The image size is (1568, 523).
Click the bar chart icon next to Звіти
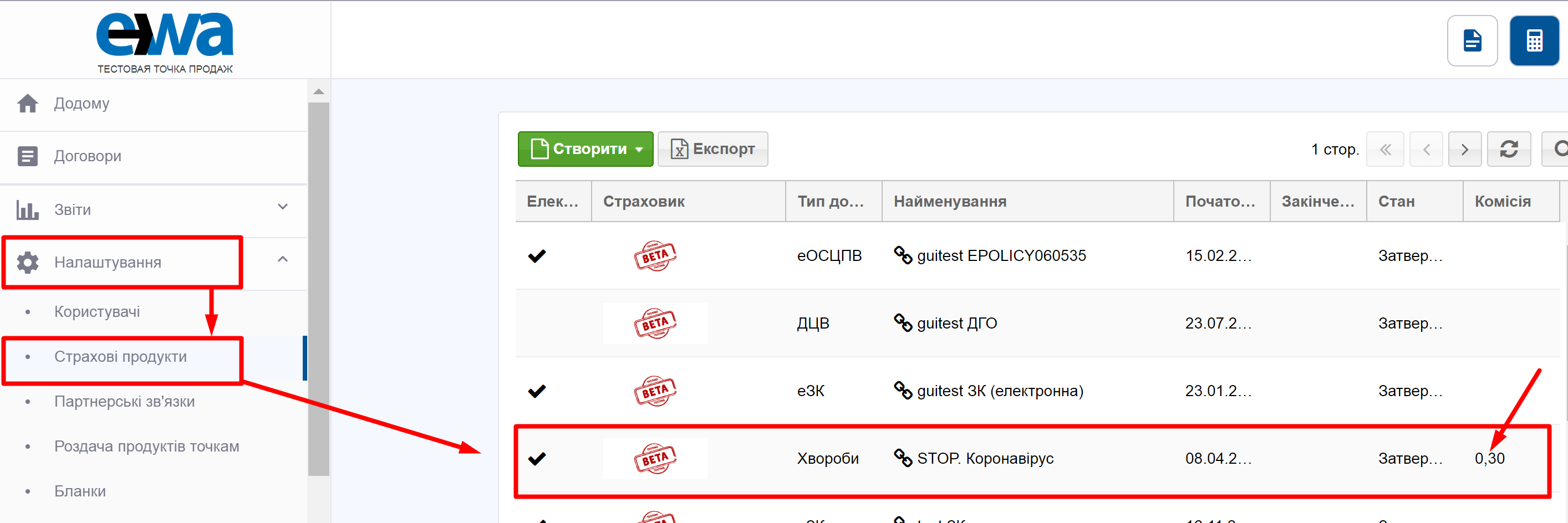point(27,210)
